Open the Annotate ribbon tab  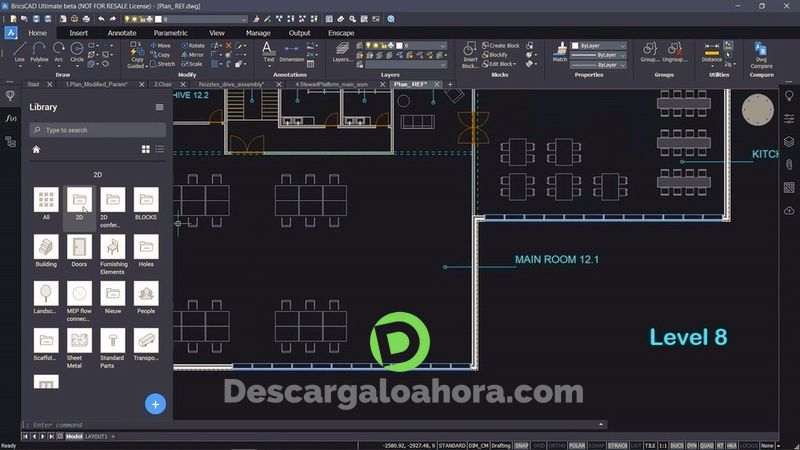coord(122,33)
